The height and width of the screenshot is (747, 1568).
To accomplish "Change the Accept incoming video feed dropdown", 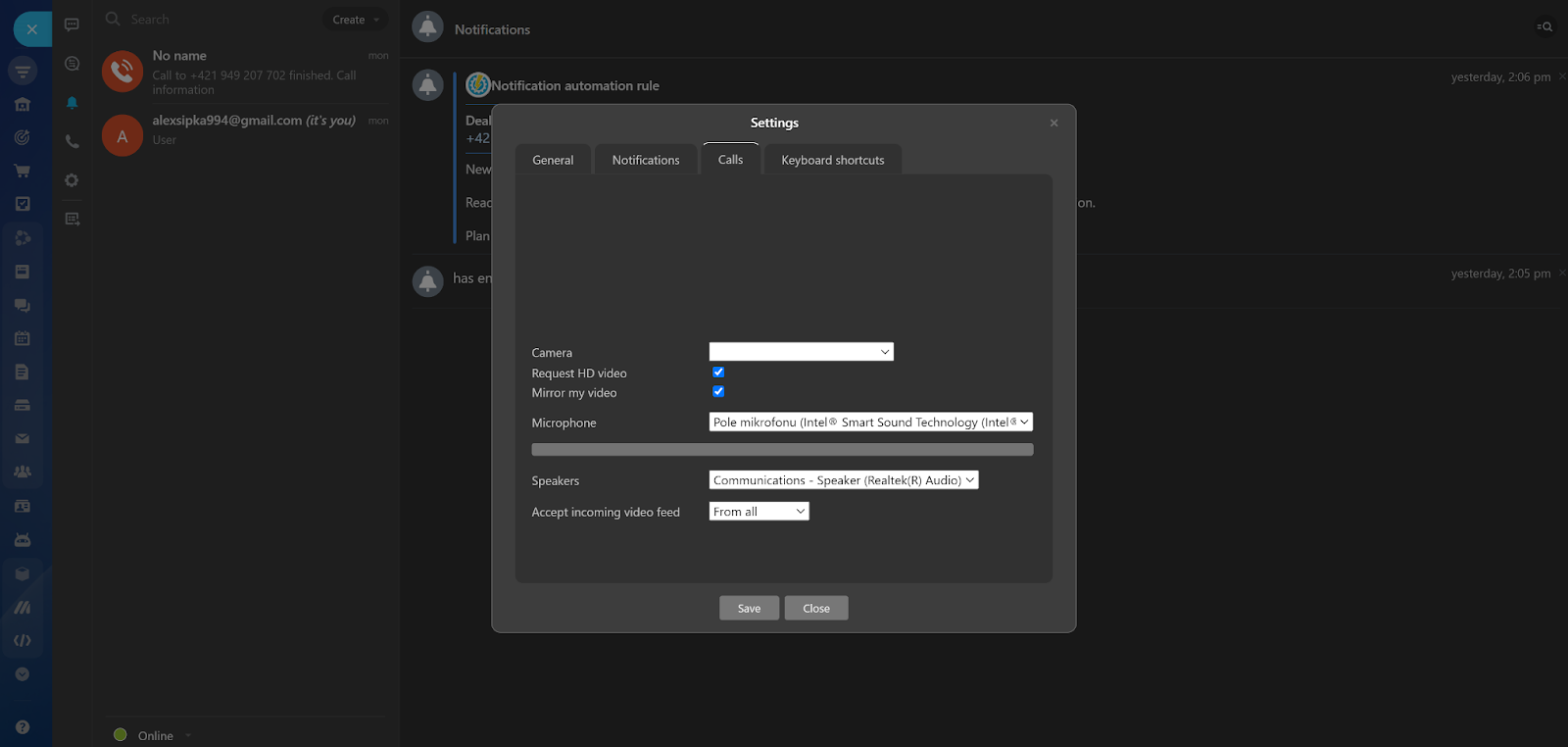I will (759, 512).
